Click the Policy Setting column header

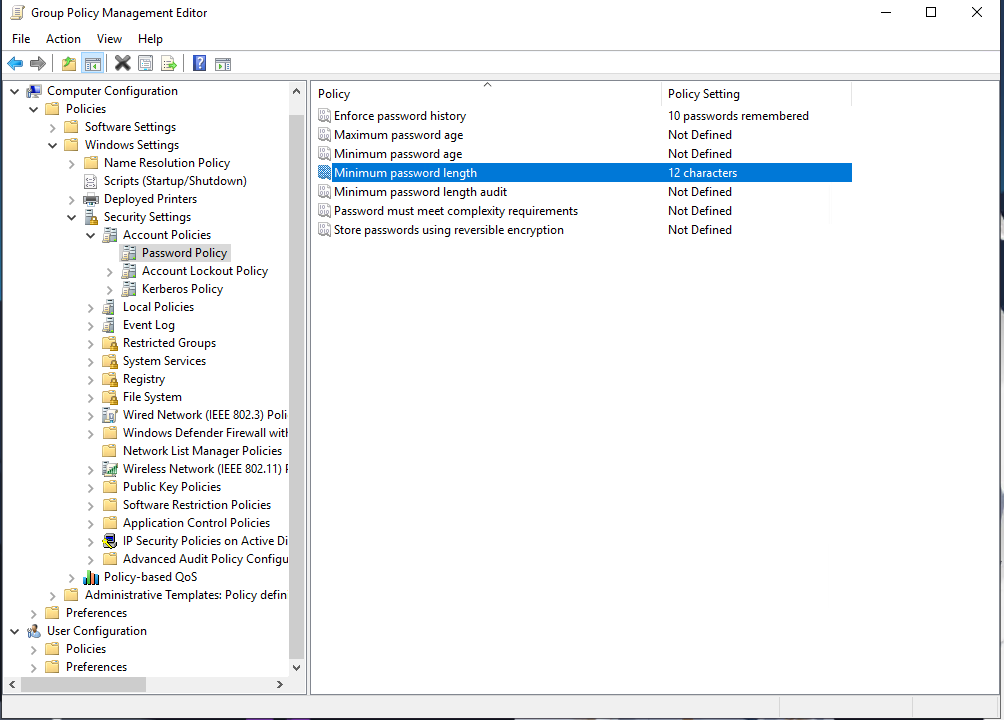(x=755, y=93)
